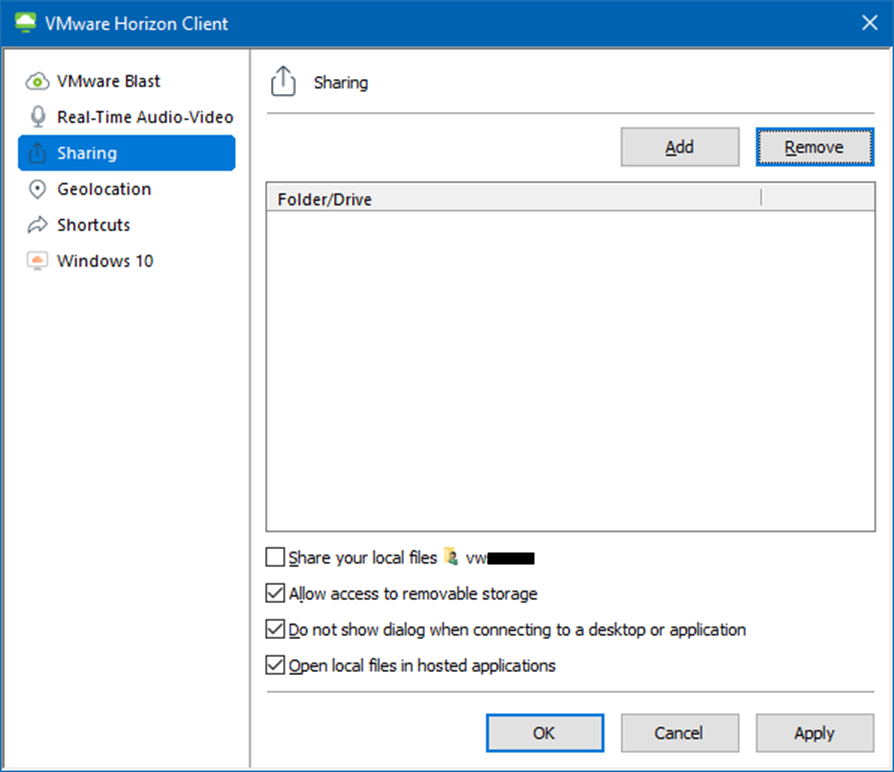This screenshot has height=772, width=894.
Task: Toggle Do not show dialog when connecting
Action: 275,629
